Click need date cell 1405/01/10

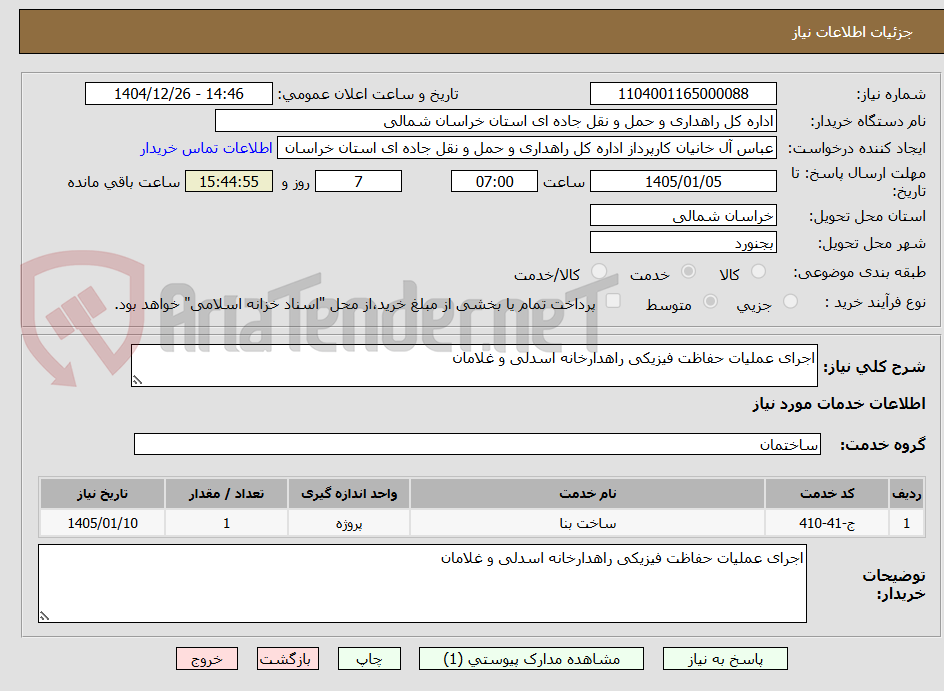point(102,523)
